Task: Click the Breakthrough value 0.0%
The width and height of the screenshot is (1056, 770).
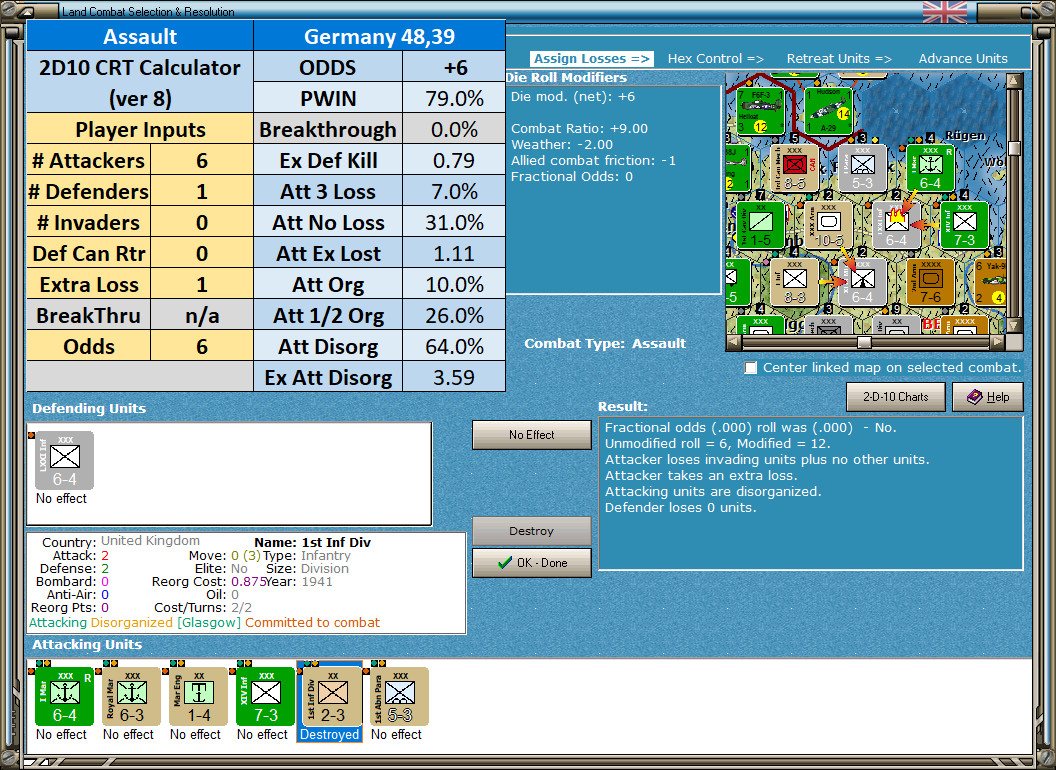Action: [454, 129]
